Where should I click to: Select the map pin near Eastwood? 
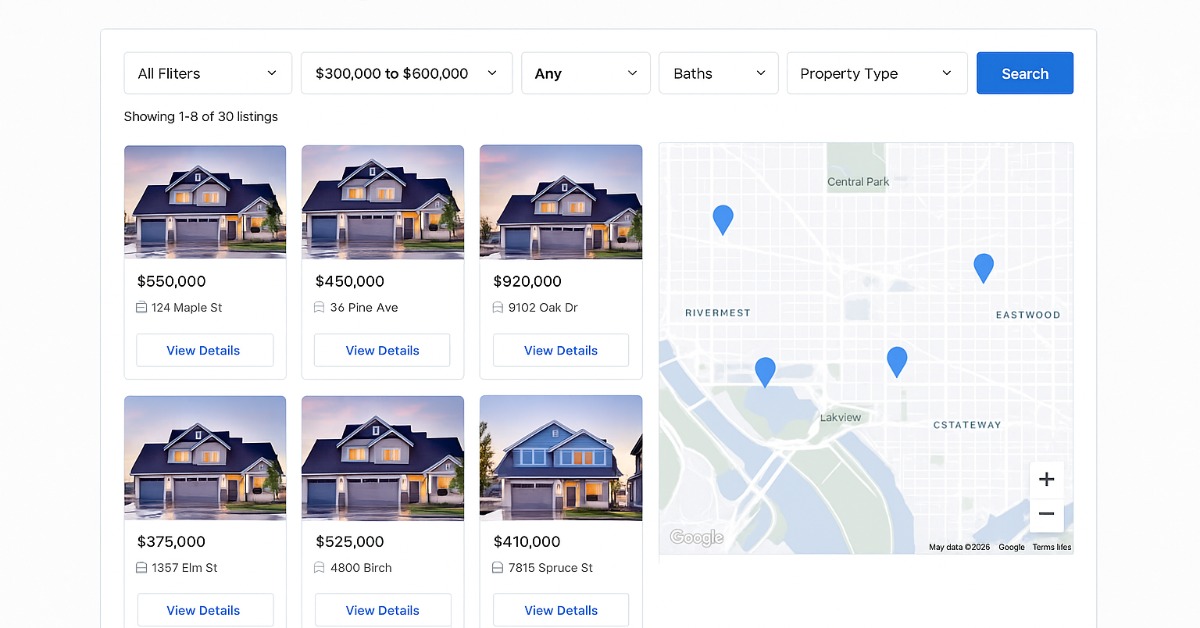click(983, 267)
